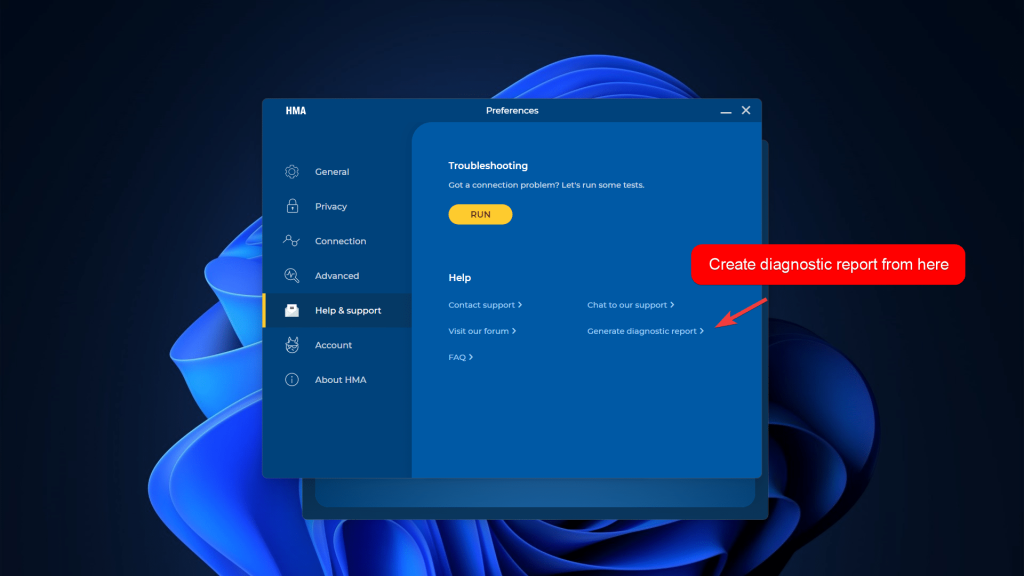Viewport: 1024px width, 576px height.
Task: Open the FAQ link
Action: [x=460, y=357]
